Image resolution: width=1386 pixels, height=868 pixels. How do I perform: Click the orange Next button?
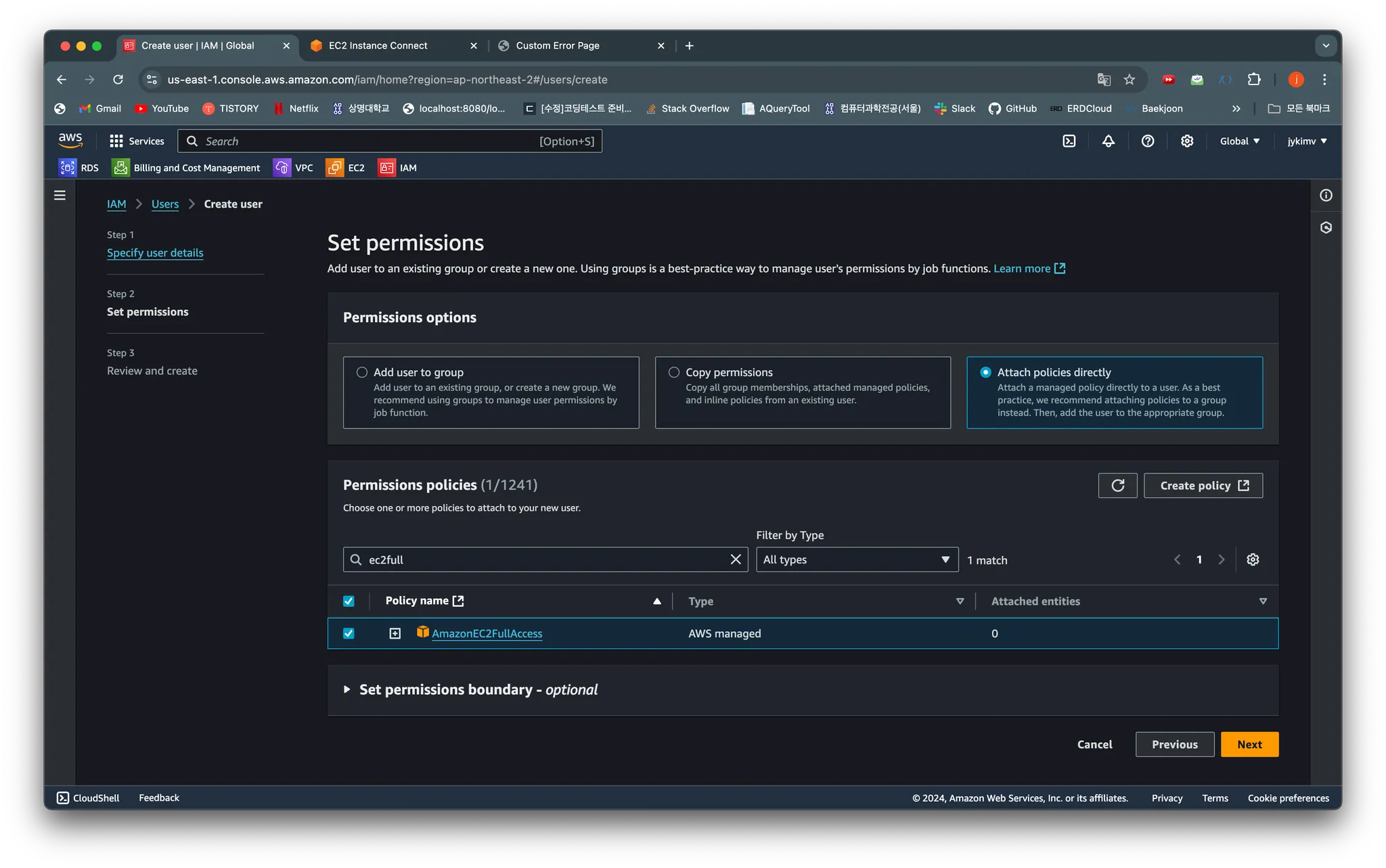[x=1249, y=744]
